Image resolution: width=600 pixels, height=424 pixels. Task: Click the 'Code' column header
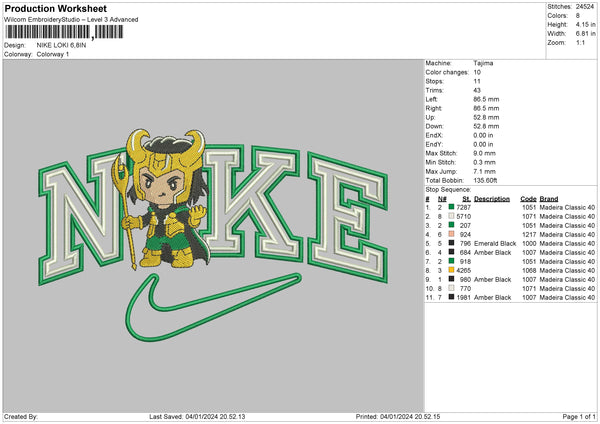click(528, 199)
